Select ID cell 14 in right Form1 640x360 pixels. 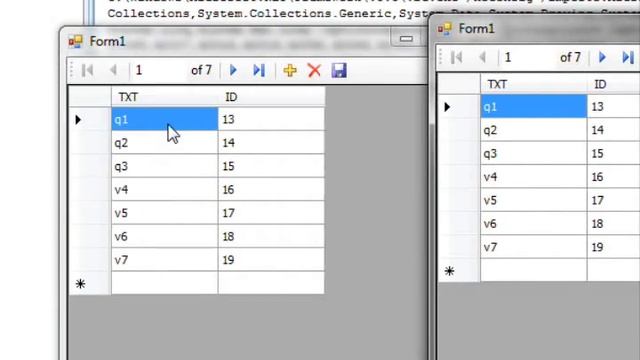[614, 130]
